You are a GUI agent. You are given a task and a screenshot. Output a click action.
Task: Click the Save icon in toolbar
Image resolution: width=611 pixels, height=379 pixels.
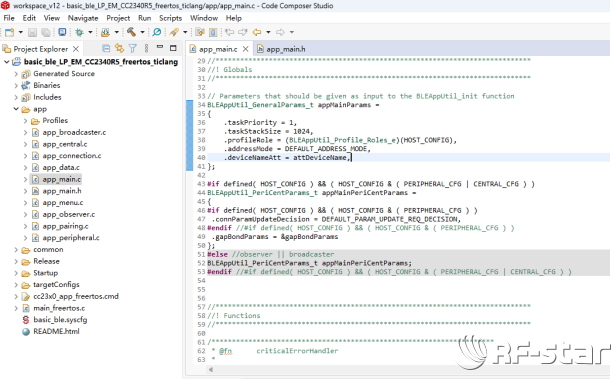tap(32, 32)
